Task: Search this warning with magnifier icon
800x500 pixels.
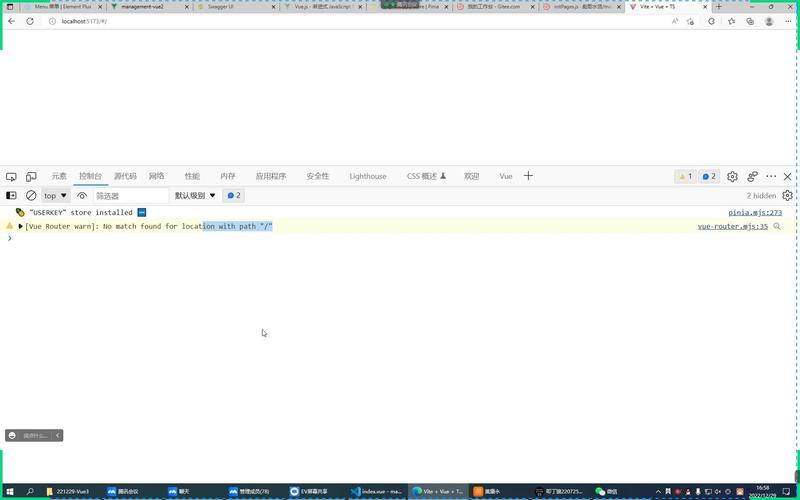Action: point(777,226)
